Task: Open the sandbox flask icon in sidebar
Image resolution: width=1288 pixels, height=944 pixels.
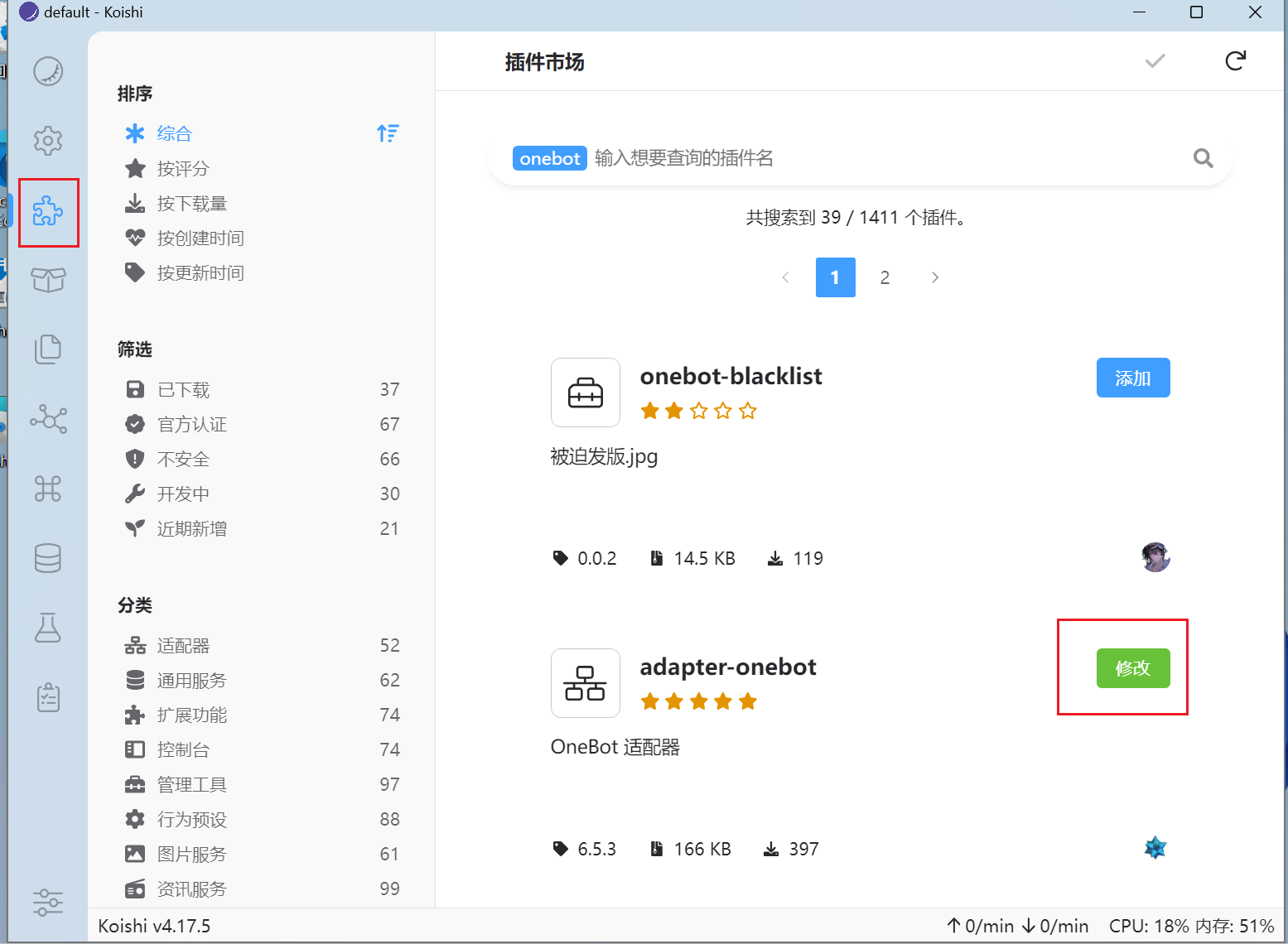Action: 48,628
